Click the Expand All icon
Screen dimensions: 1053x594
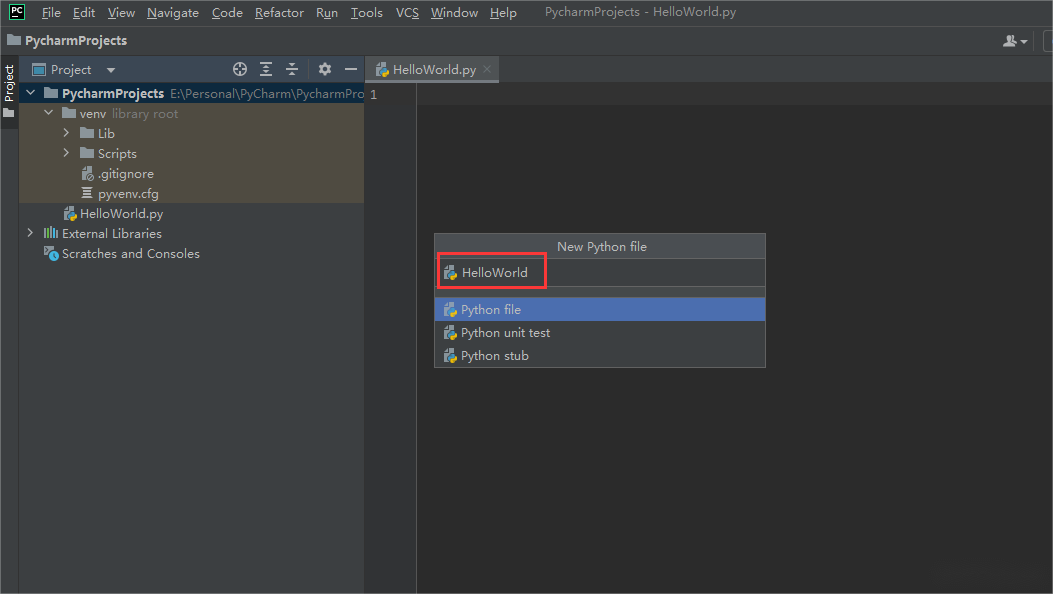tap(266, 69)
